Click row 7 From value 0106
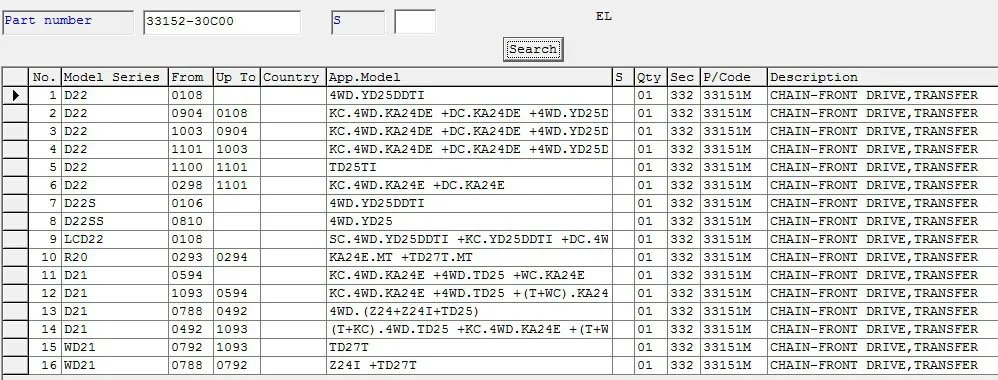The height and width of the screenshot is (380, 998). (190, 203)
